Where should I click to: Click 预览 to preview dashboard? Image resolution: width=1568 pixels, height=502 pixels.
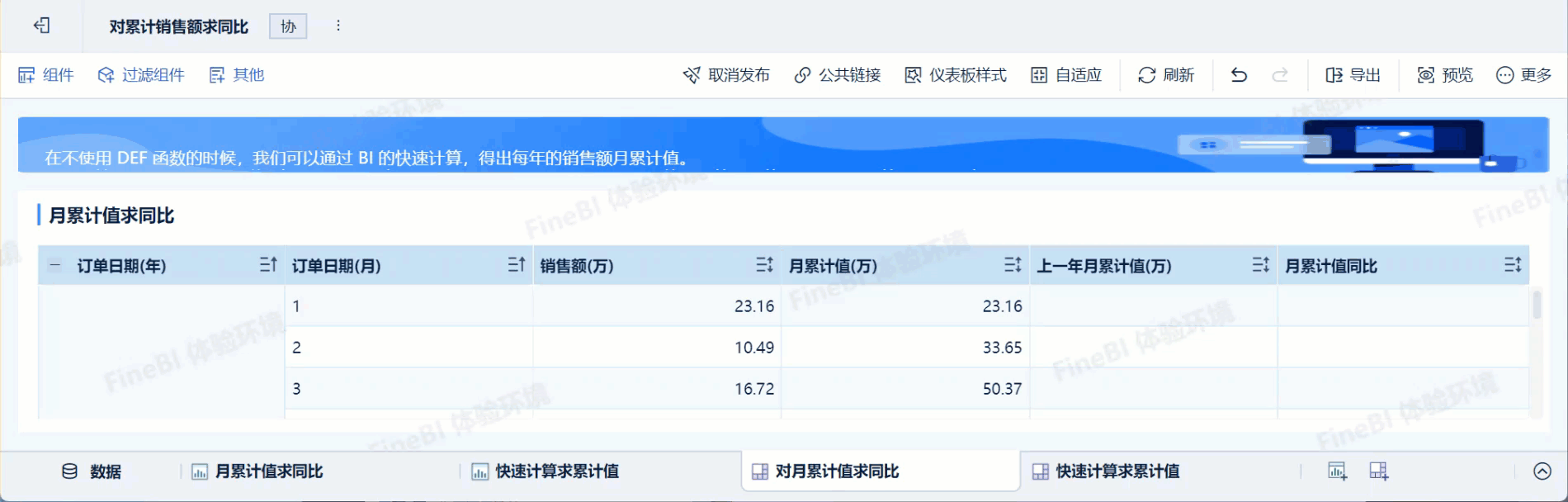tap(1445, 75)
